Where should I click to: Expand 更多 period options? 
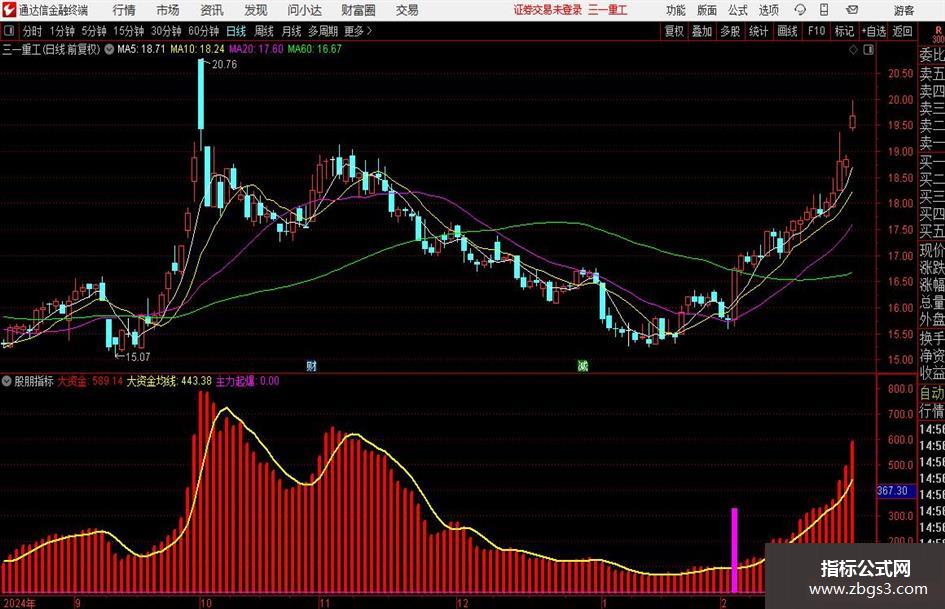pyautogui.click(x=358, y=31)
